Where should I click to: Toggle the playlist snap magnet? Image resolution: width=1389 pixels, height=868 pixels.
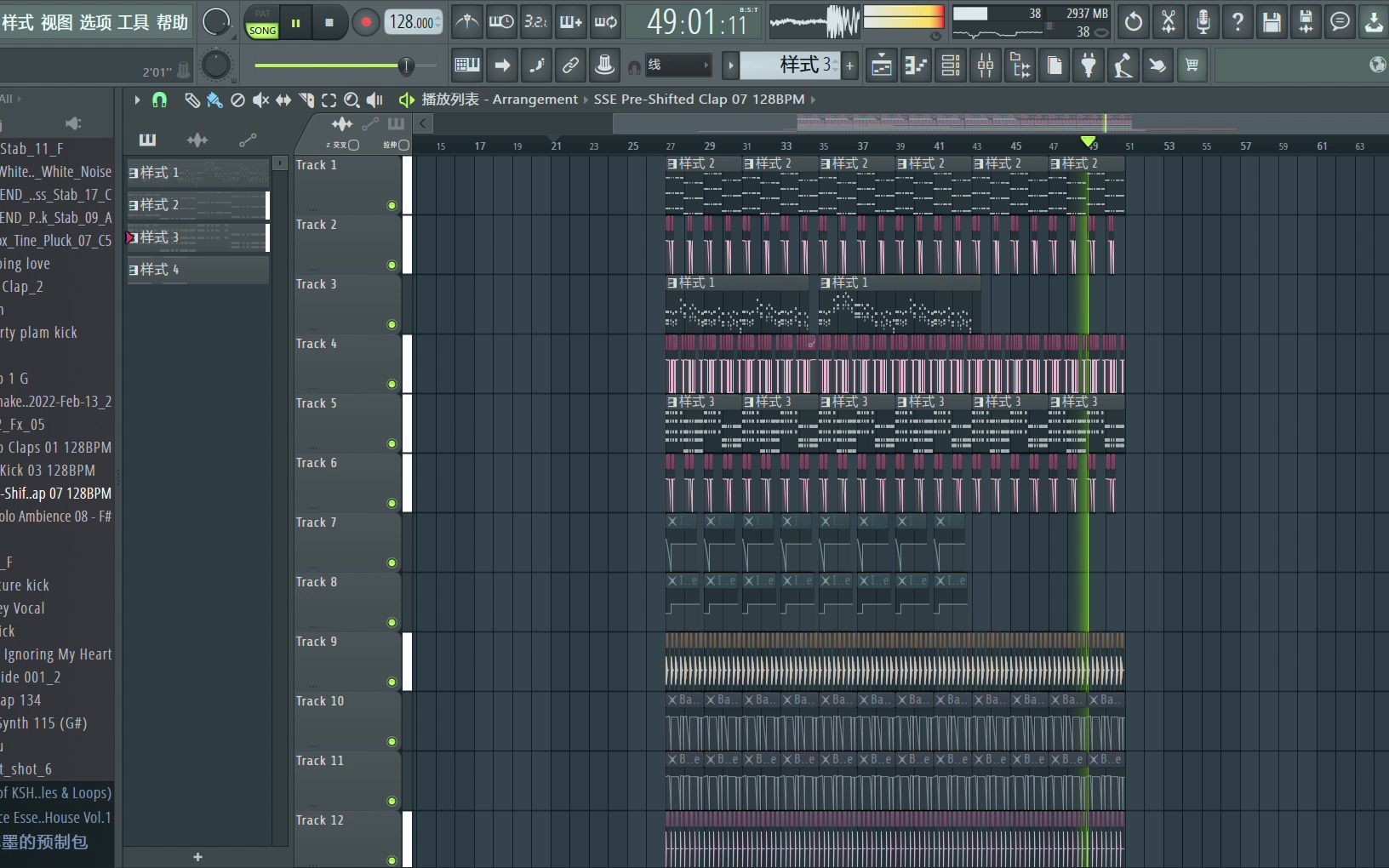[x=159, y=100]
